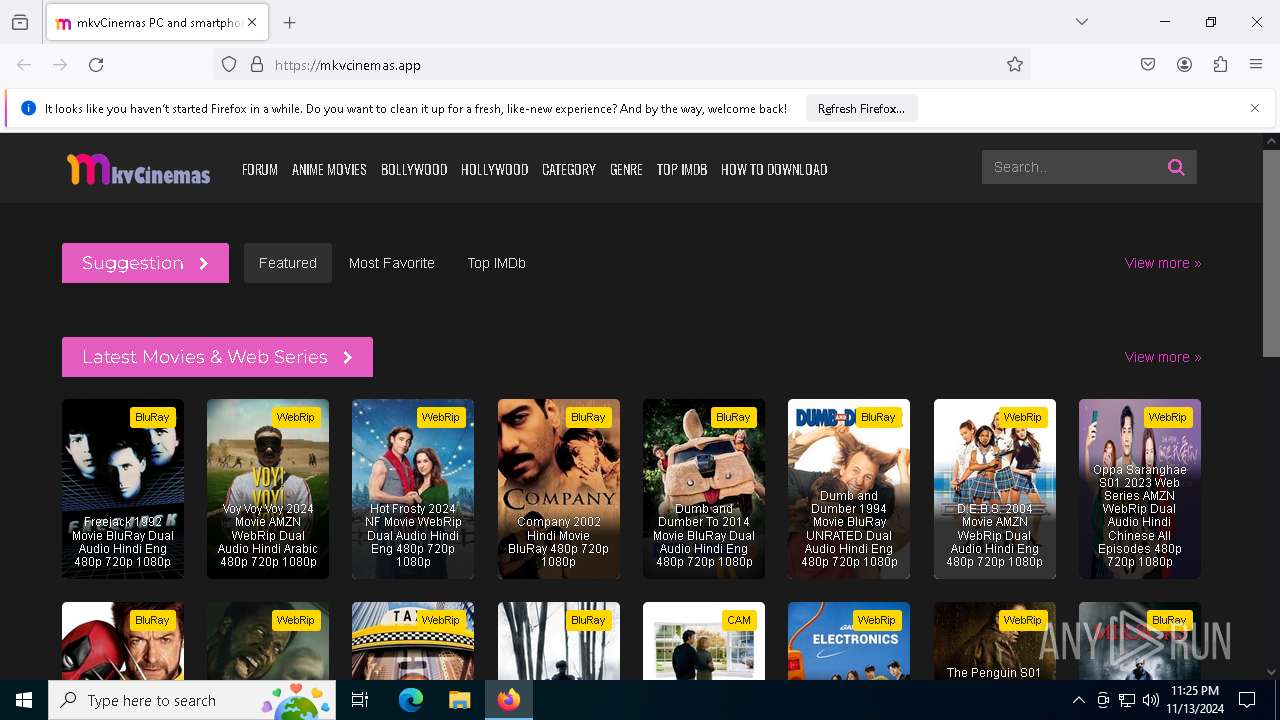Open the D.E.B.S. 2004 movie poster
1280x720 pixels.
click(995, 489)
